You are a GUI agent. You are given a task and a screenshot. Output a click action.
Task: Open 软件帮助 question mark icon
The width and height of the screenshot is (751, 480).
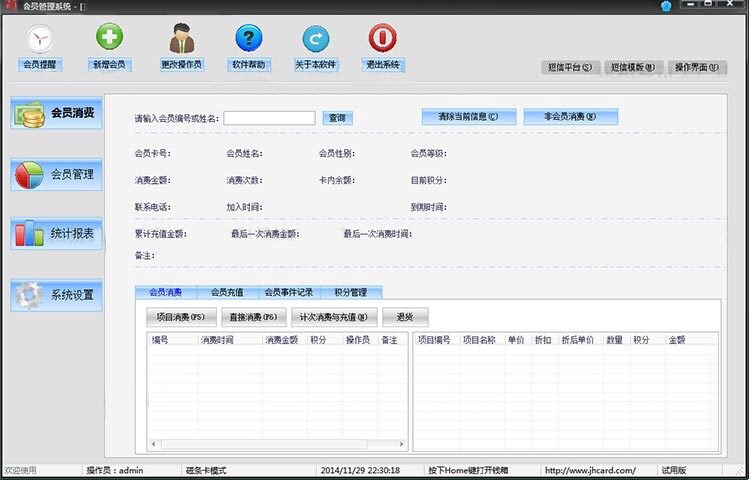point(249,38)
